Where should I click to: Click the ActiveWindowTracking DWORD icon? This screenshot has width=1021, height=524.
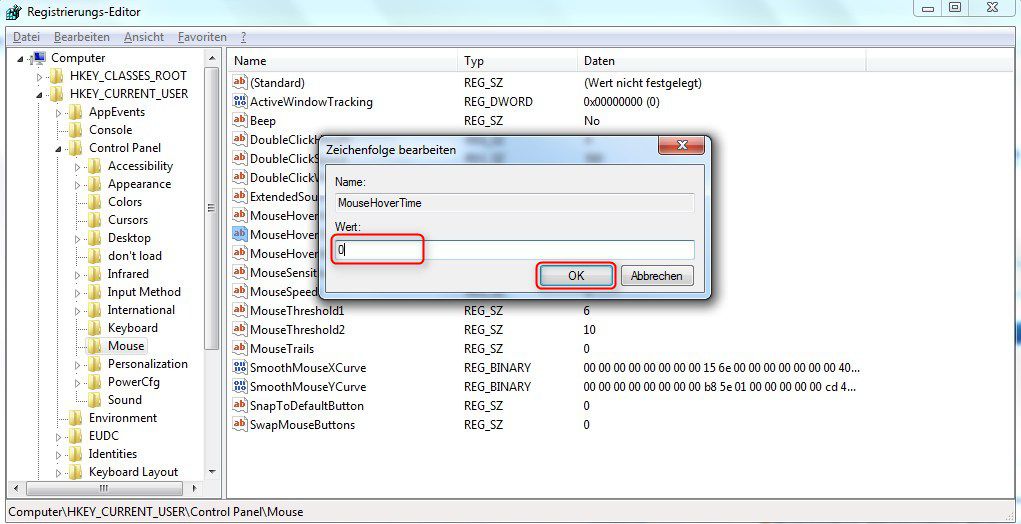point(240,102)
